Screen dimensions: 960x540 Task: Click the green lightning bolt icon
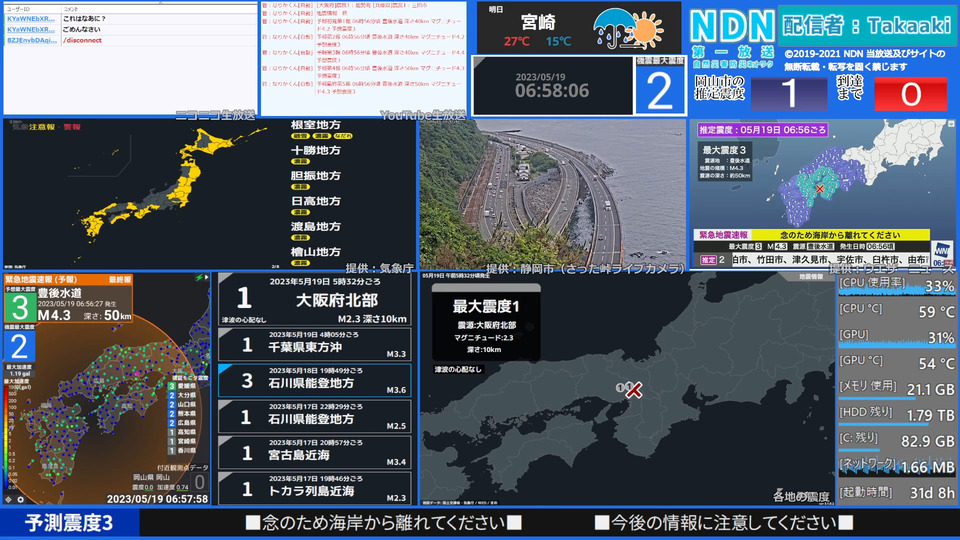pos(199,278)
